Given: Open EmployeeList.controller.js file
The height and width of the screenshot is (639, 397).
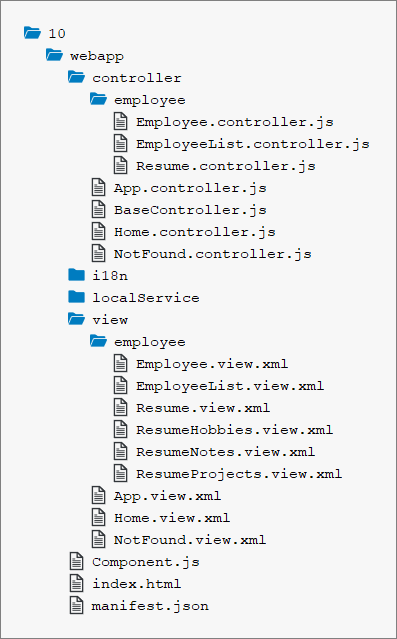Looking at the screenshot, I should [253, 144].
